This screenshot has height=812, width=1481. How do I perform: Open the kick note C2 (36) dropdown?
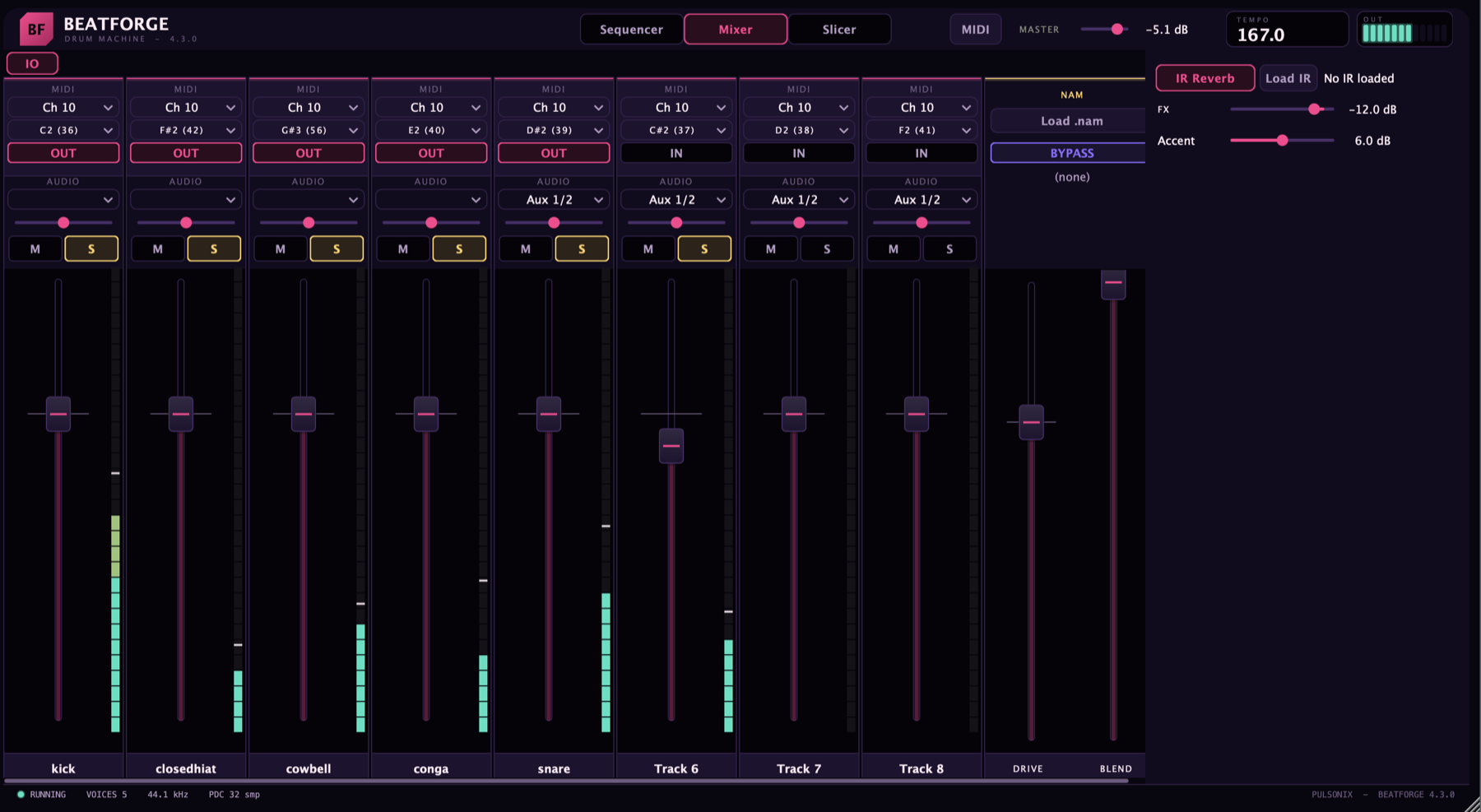click(x=63, y=130)
